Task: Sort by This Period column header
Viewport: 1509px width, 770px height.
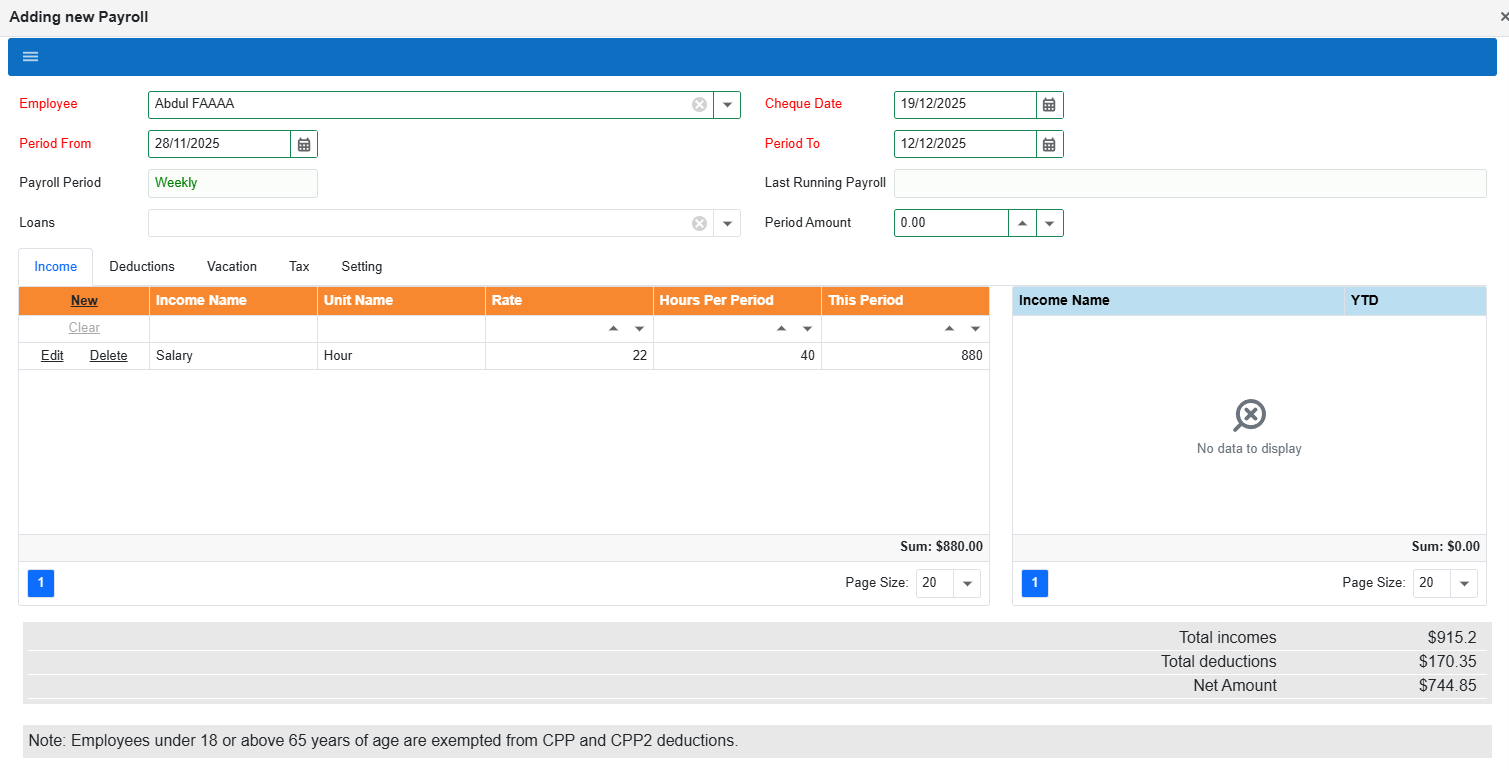Action: pos(905,301)
